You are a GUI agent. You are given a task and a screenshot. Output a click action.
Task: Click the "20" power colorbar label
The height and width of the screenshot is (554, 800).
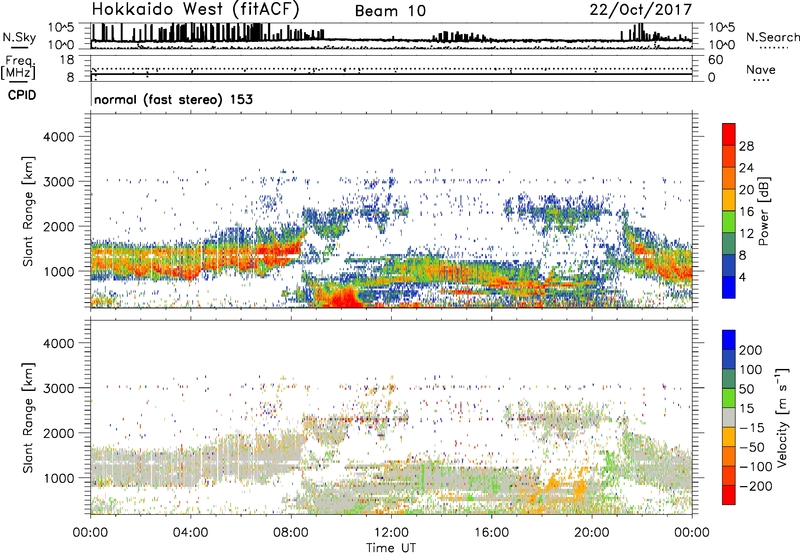(746, 190)
